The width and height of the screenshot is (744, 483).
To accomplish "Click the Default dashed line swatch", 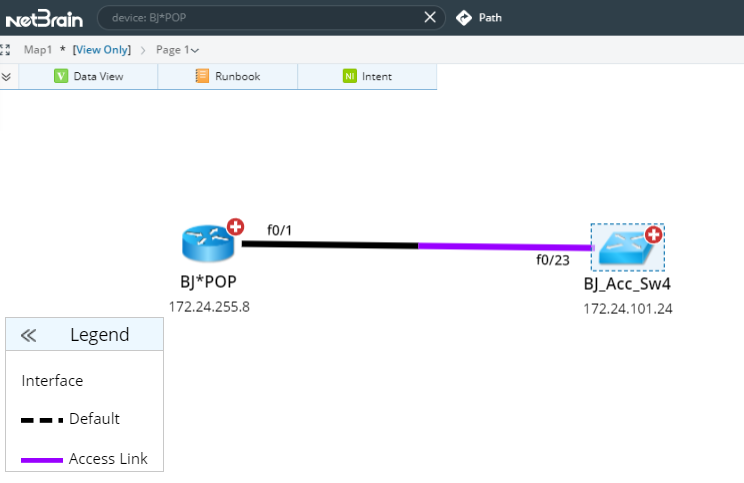I will (x=42, y=420).
